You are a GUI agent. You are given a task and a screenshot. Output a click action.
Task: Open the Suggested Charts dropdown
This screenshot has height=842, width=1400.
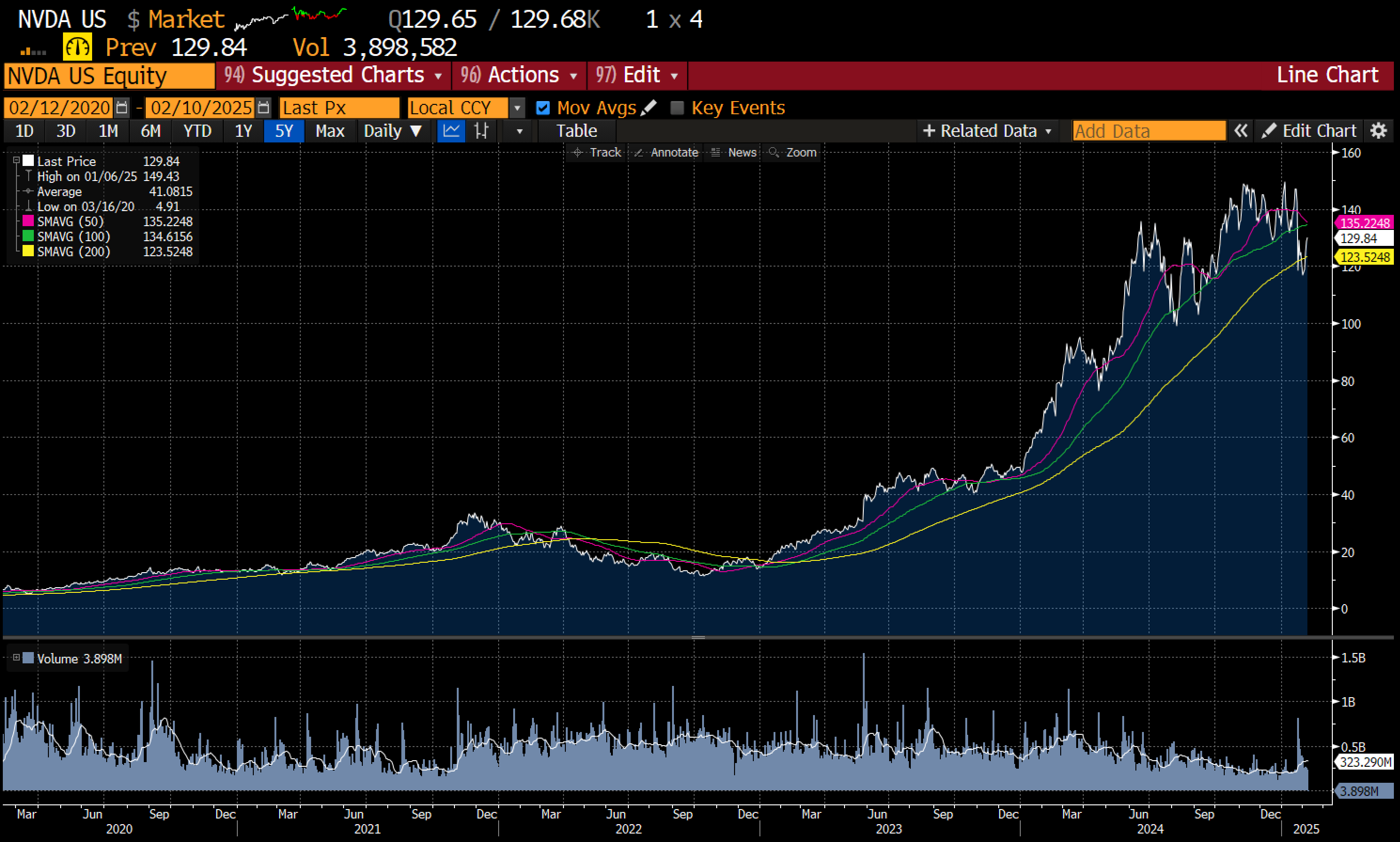[x=333, y=76]
